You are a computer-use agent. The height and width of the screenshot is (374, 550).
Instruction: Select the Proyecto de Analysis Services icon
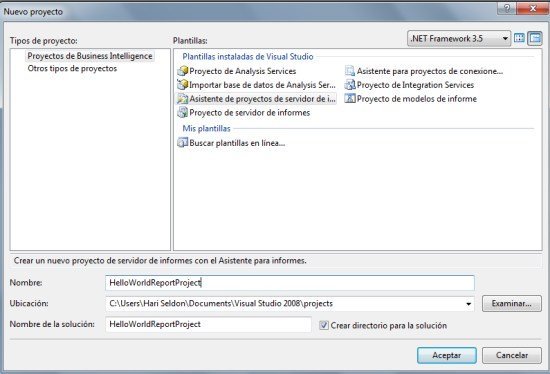coord(182,71)
